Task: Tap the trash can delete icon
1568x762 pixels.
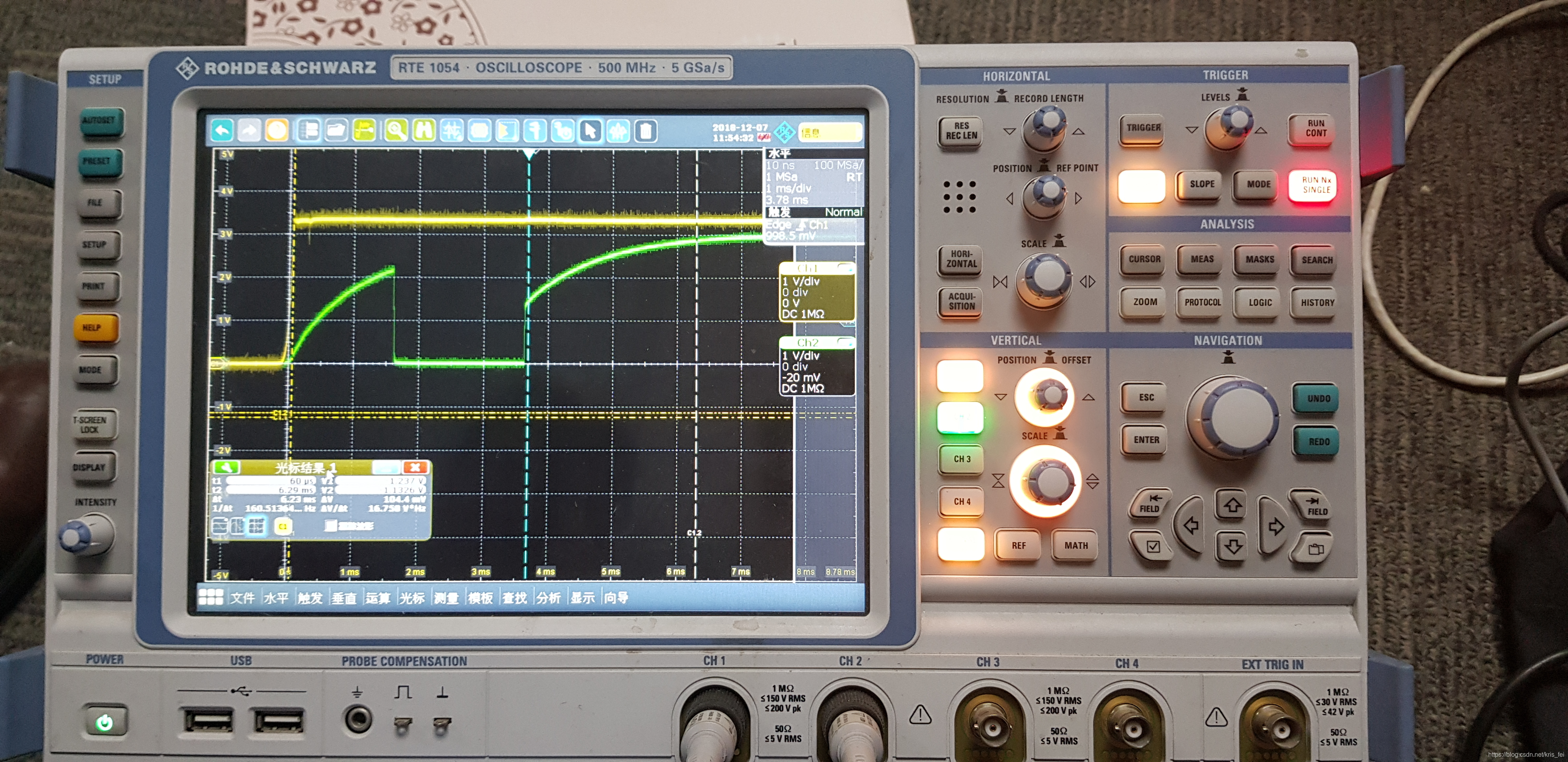Action: 646,130
